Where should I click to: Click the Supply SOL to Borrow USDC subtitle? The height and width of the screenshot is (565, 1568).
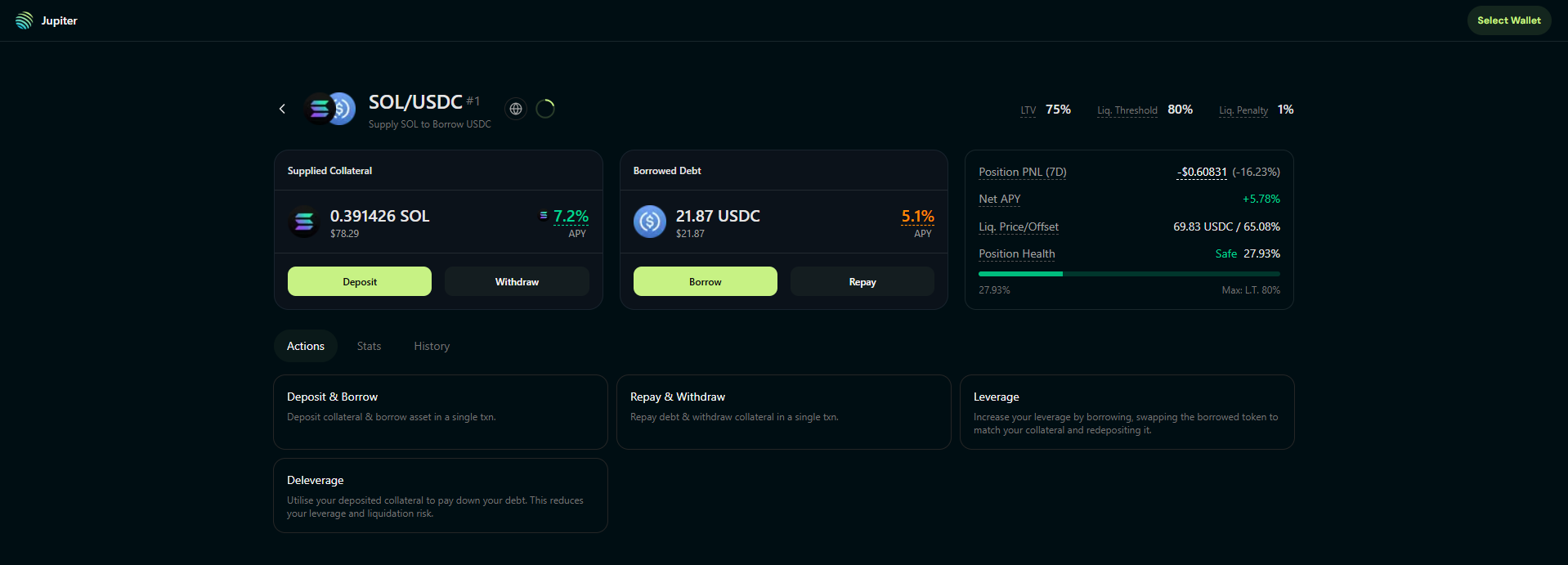[430, 124]
